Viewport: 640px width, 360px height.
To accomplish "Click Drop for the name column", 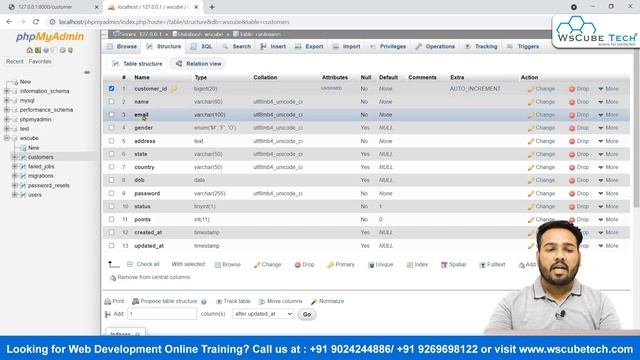I will [x=579, y=102].
